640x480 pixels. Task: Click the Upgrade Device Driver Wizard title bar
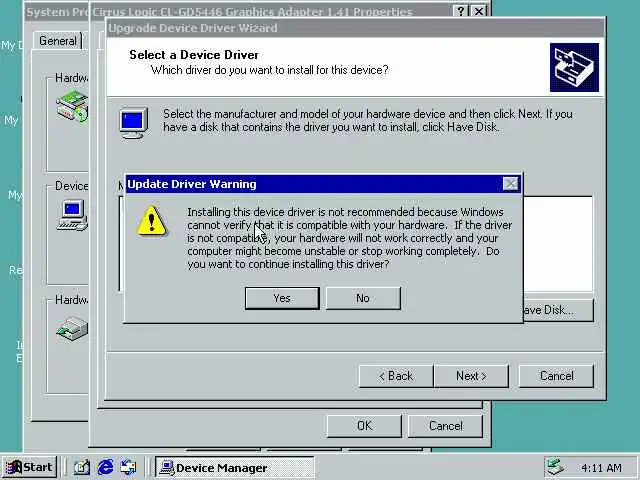[355, 28]
